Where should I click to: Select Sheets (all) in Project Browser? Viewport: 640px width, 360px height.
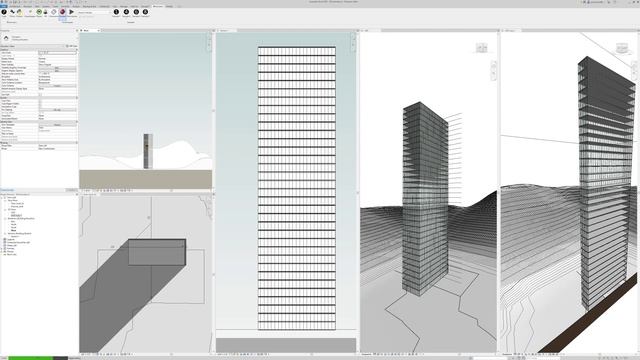(12, 245)
